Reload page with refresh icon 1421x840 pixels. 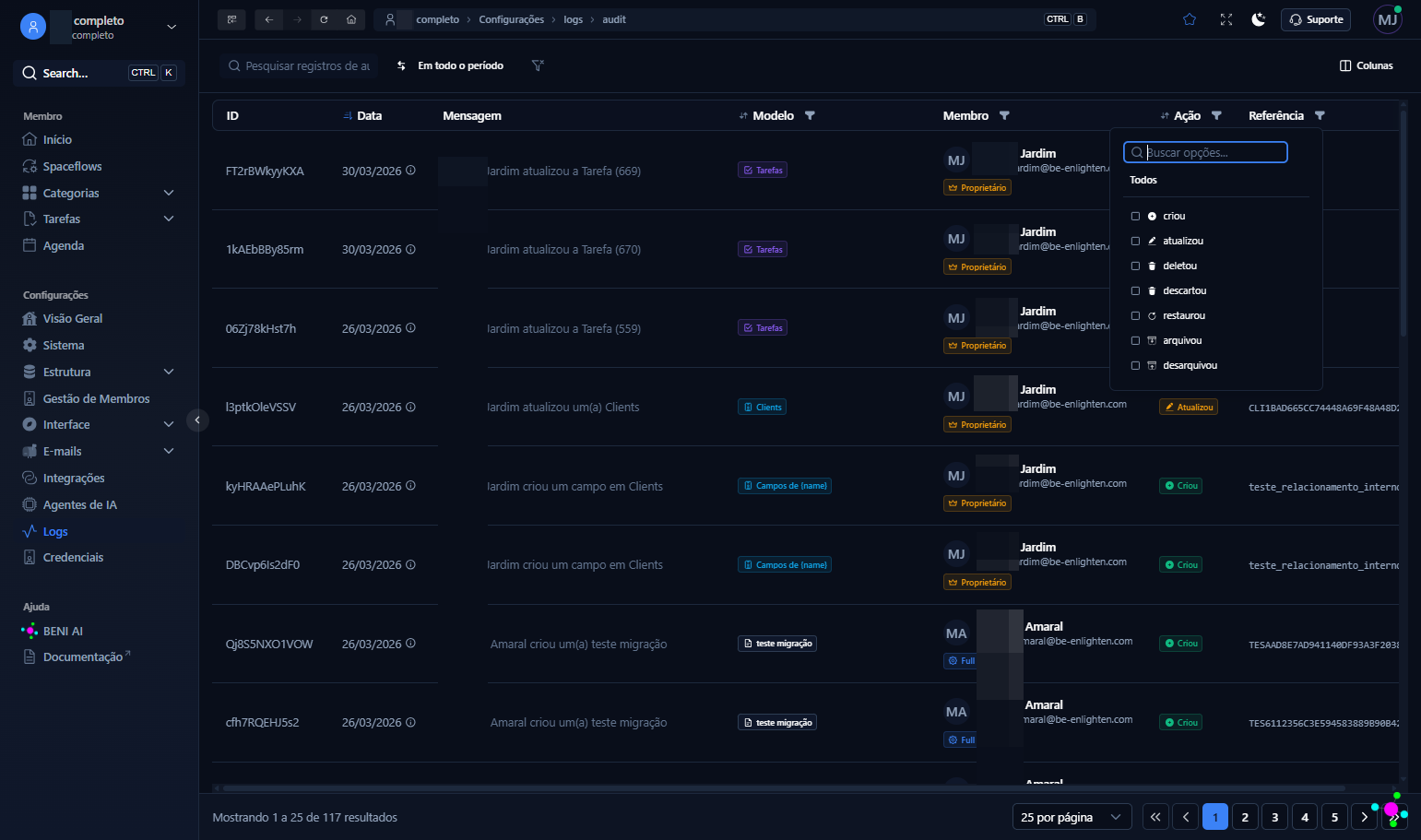(x=325, y=19)
